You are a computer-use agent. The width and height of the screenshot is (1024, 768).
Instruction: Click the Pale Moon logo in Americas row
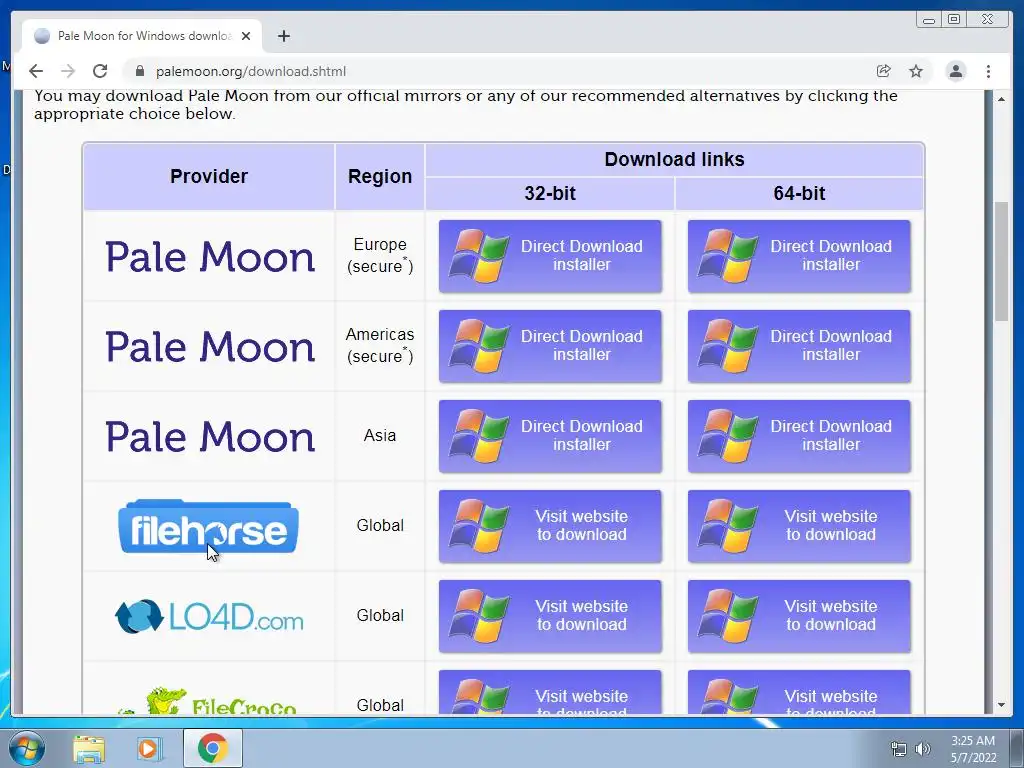pyautogui.click(x=210, y=346)
